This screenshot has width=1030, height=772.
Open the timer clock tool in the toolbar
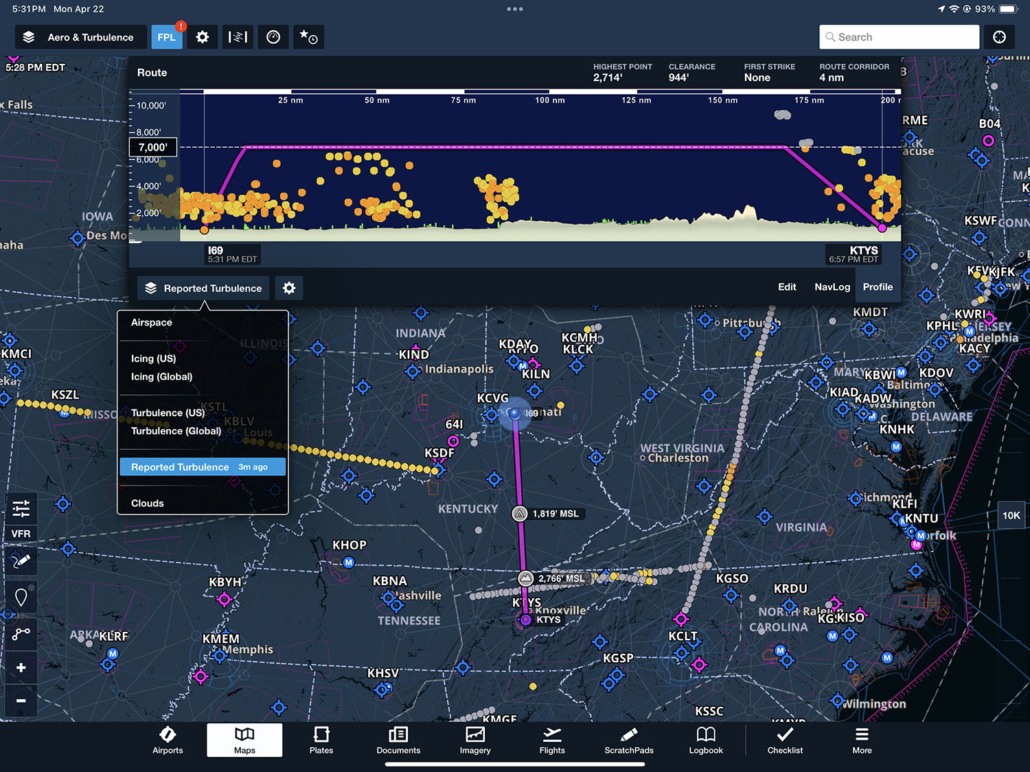(271, 36)
